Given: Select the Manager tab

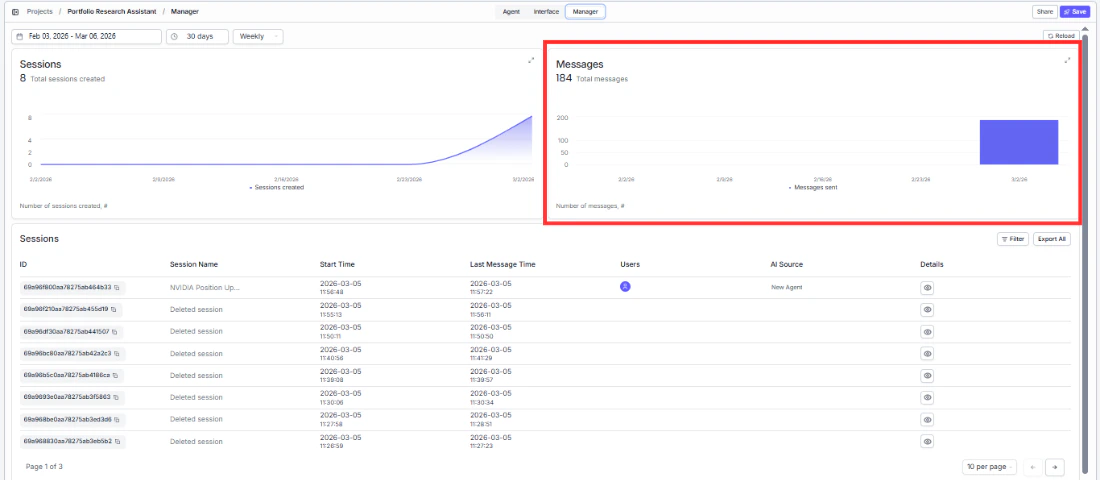Looking at the screenshot, I should (x=585, y=12).
